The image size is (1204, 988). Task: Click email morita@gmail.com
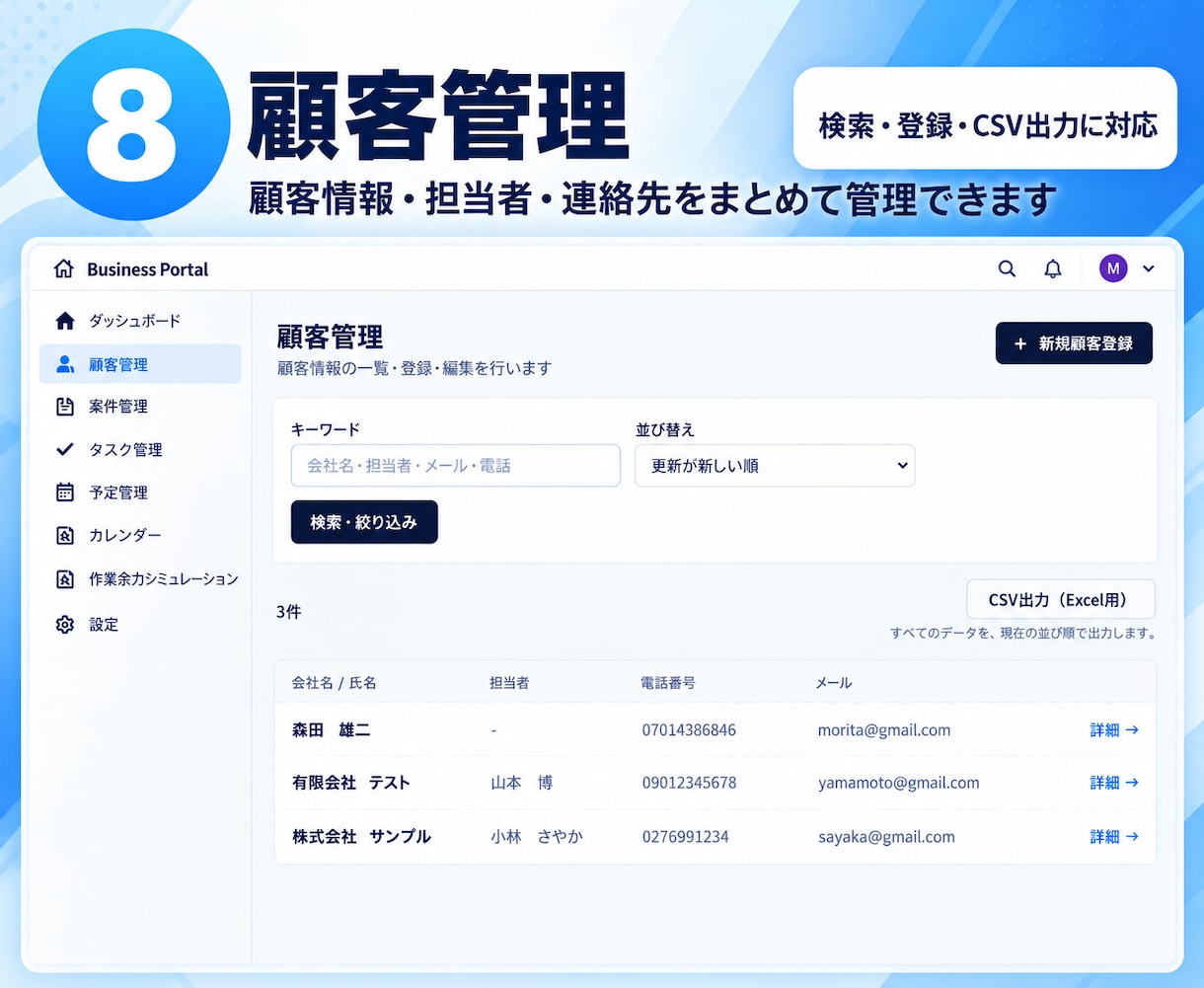tap(884, 730)
